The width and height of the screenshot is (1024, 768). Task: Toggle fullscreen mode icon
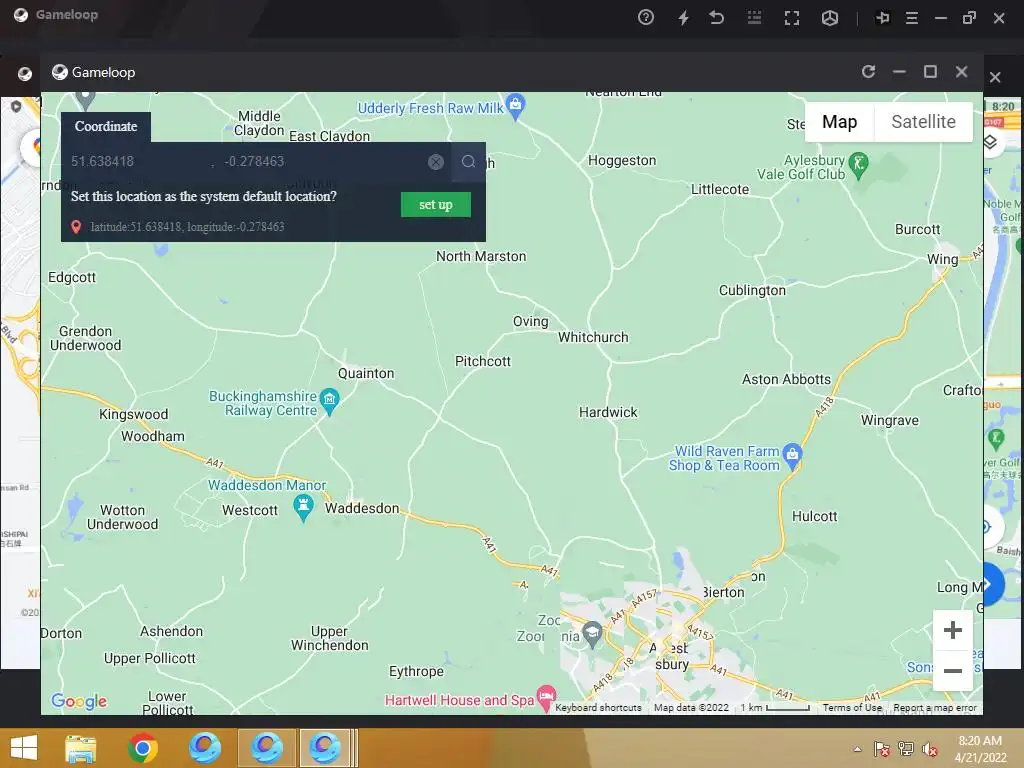pyautogui.click(x=792, y=18)
